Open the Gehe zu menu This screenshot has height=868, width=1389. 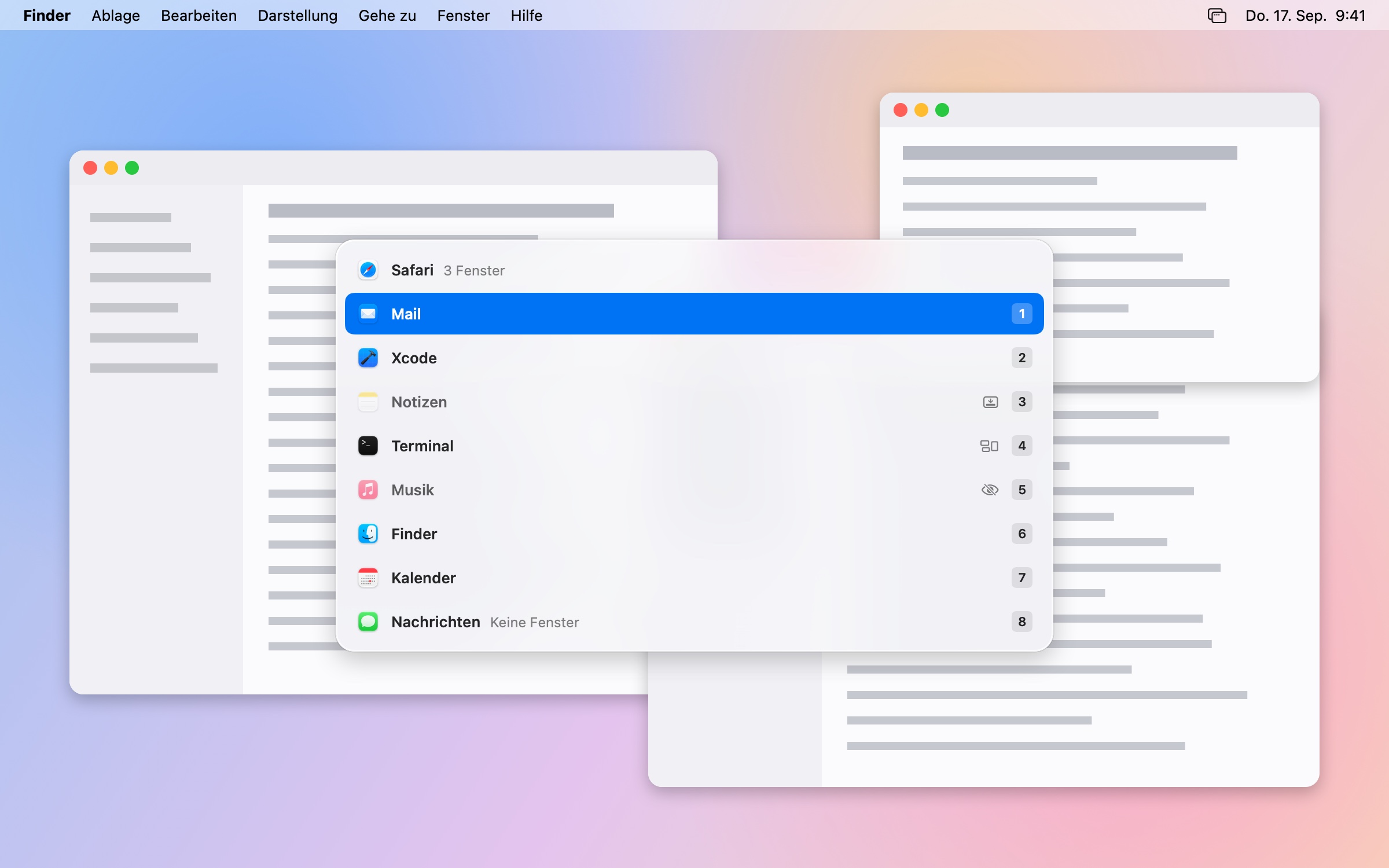click(387, 16)
